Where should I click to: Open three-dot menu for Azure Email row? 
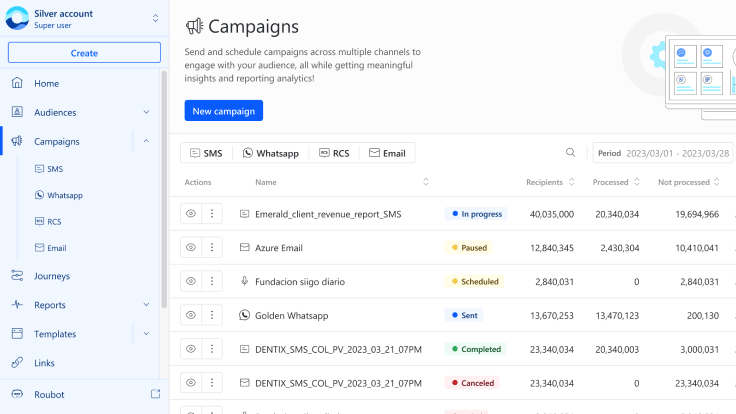(x=211, y=247)
